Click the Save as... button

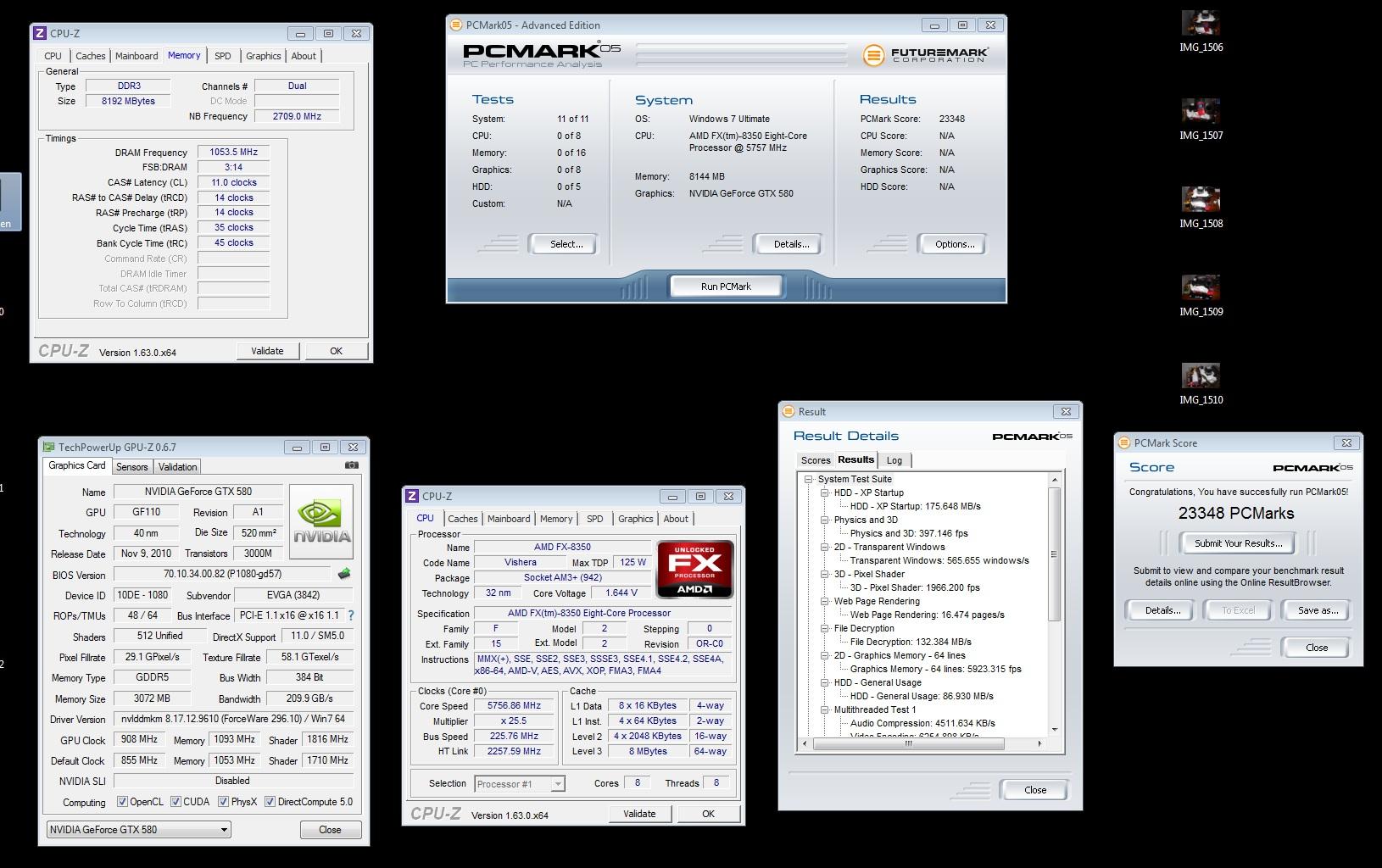pos(1318,610)
